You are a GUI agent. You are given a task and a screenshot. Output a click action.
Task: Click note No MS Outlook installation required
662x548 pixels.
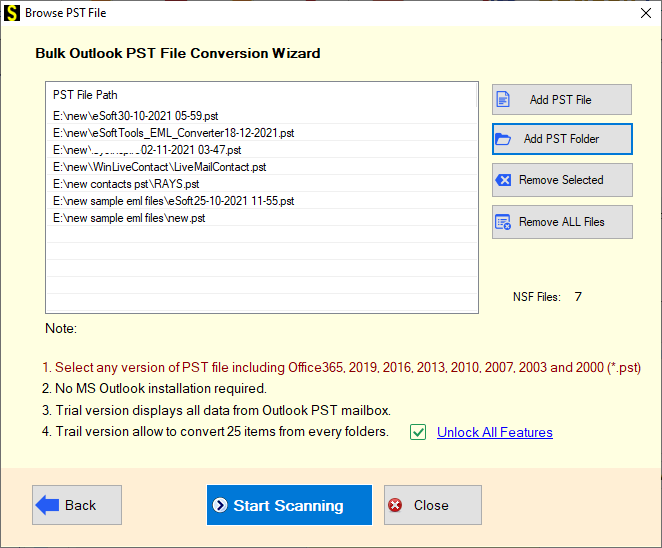point(154,388)
